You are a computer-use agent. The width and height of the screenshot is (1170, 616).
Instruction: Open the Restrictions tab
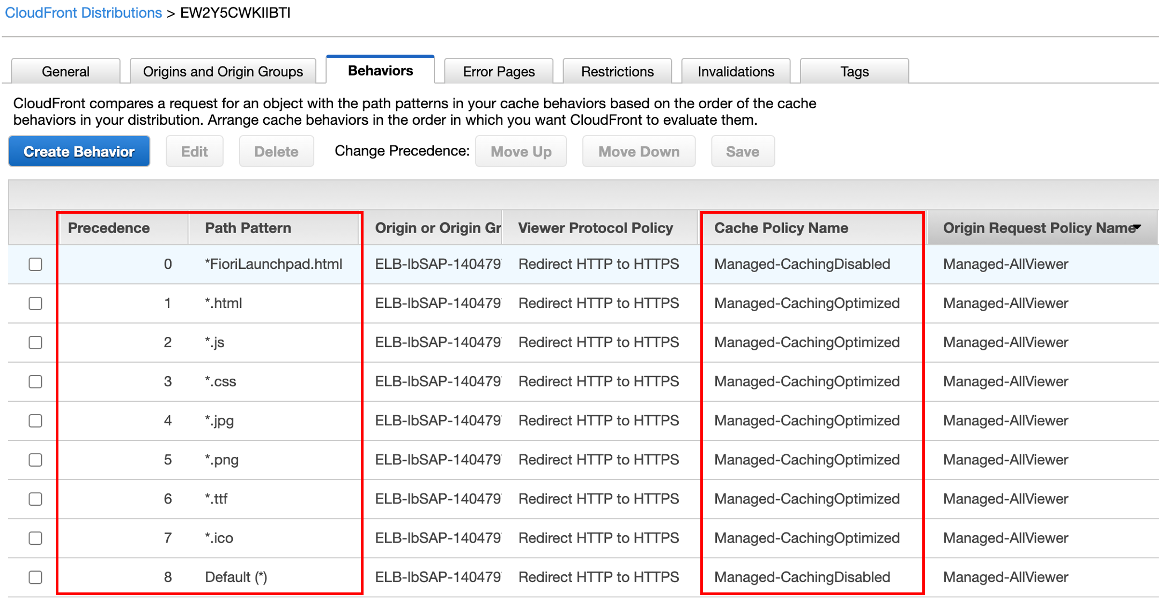(617, 72)
